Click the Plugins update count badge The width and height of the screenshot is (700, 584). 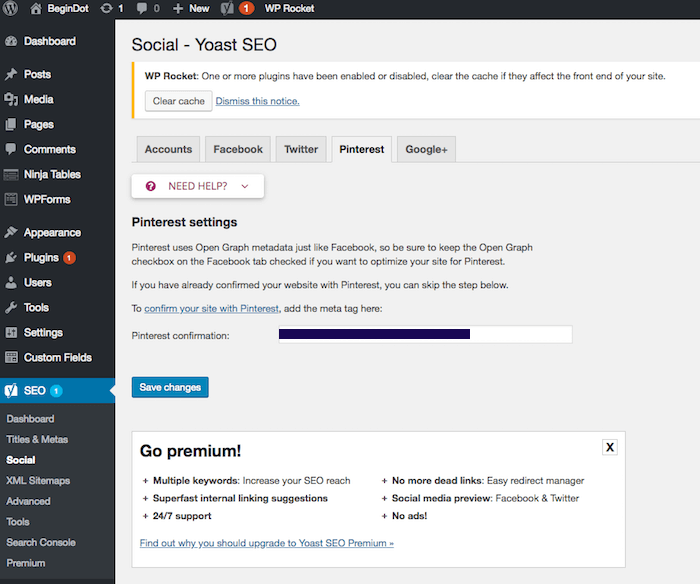(69, 258)
